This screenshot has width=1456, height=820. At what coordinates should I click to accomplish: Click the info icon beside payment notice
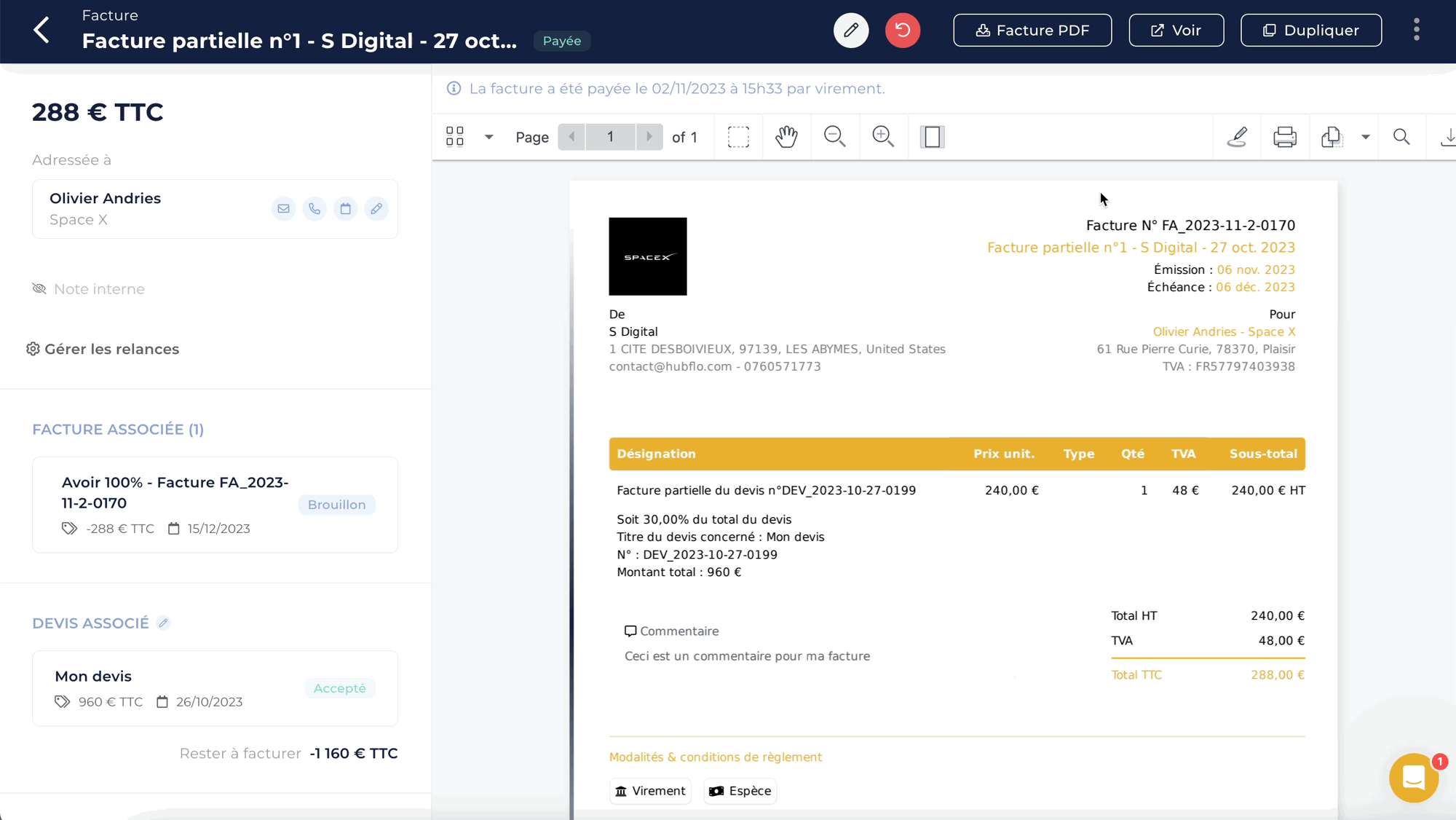[x=454, y=88]
